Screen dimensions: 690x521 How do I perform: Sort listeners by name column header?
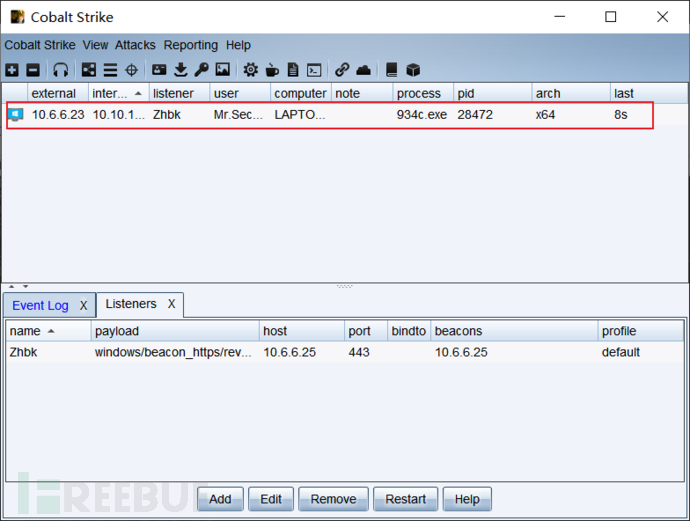pyautogui.click(x=48, y=331)
